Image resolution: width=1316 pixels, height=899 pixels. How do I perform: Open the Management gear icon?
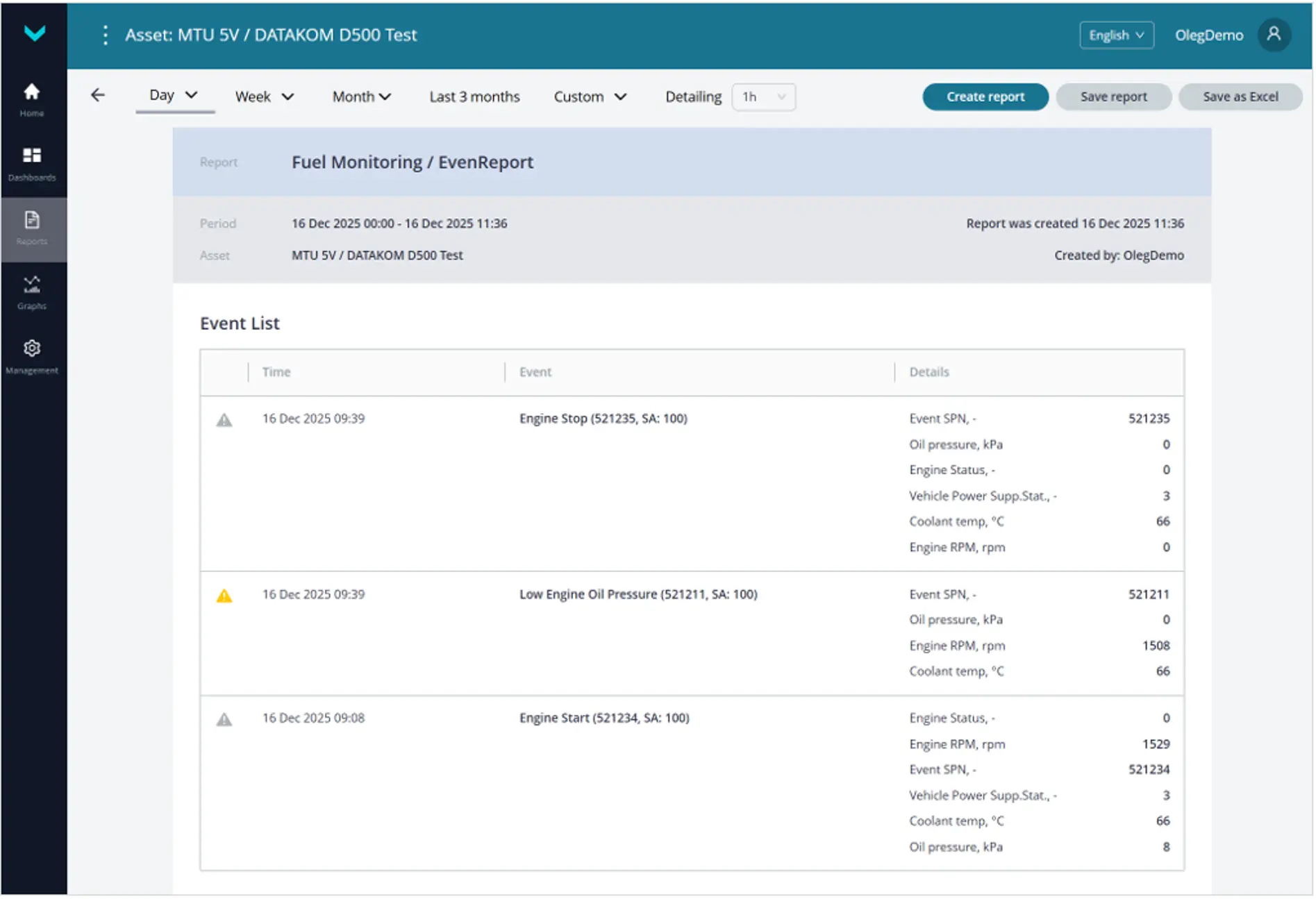point(32,348)
